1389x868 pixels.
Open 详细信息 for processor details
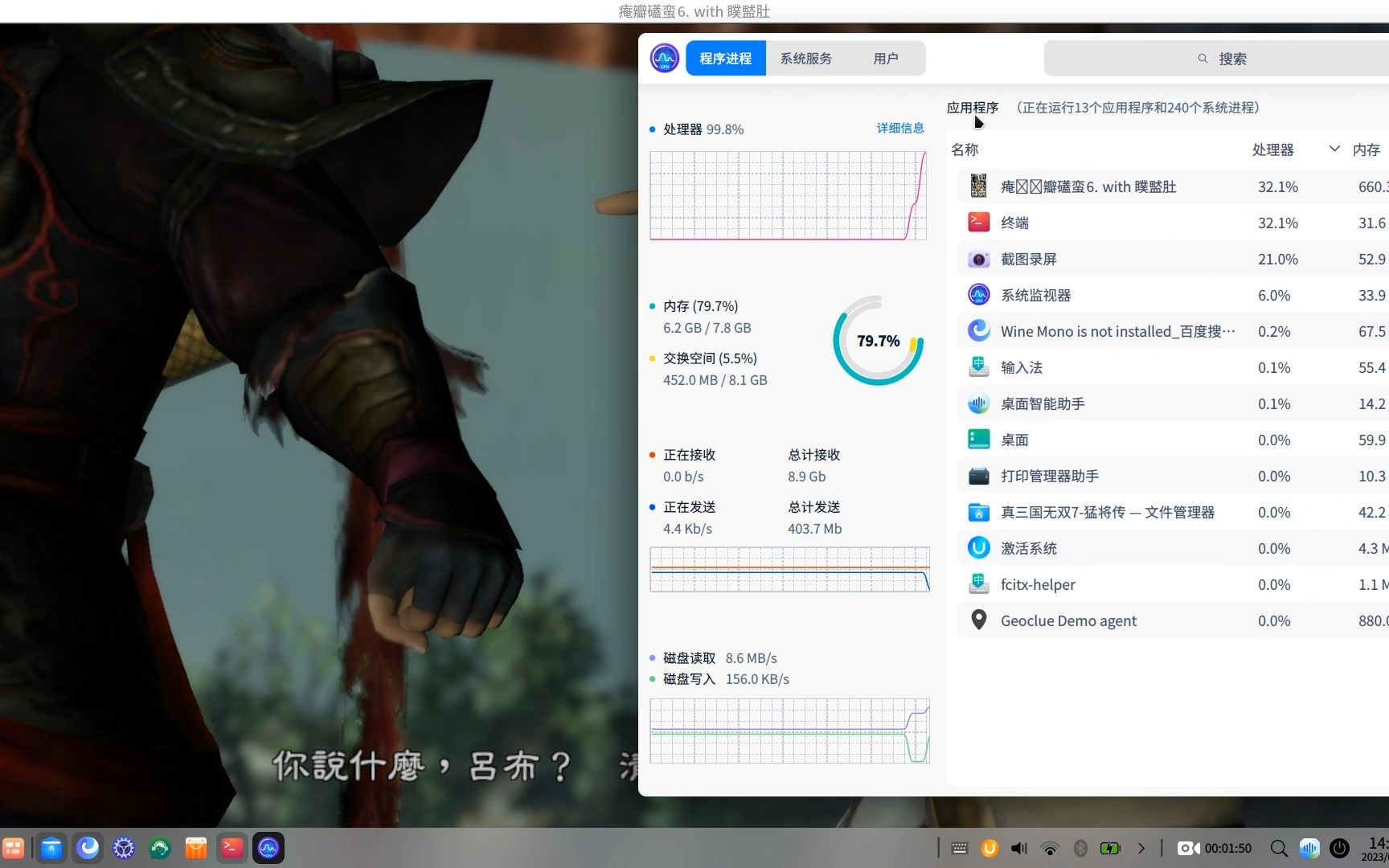[x=899, y=128]
